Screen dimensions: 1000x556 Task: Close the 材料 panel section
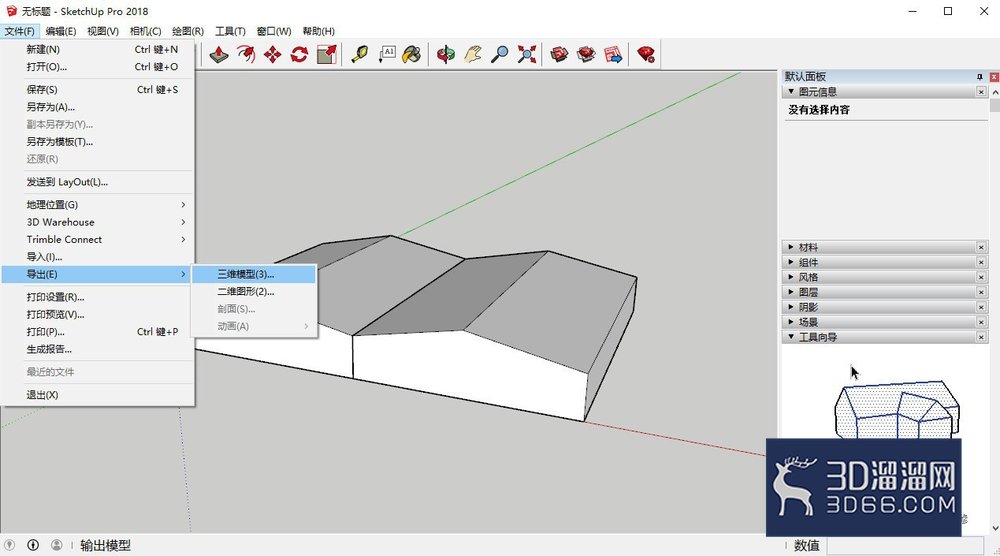[981, 247]
